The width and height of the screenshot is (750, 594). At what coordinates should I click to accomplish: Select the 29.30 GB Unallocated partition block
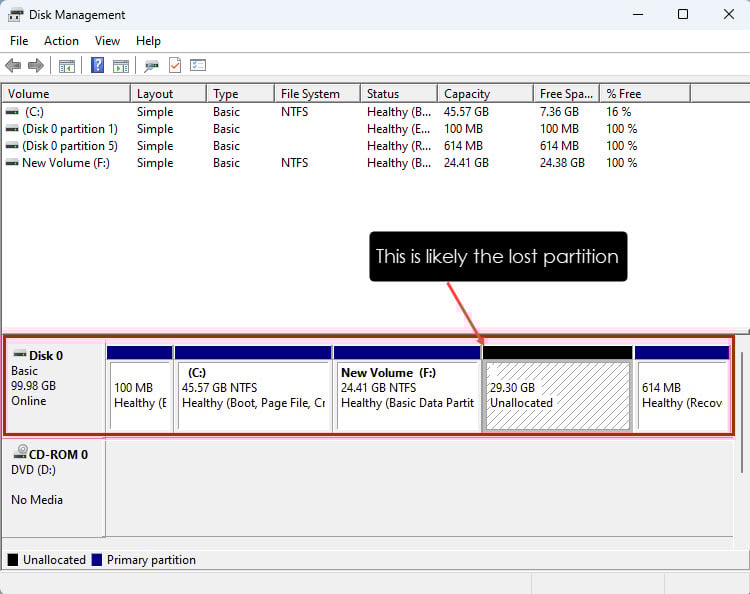[557, 395]
